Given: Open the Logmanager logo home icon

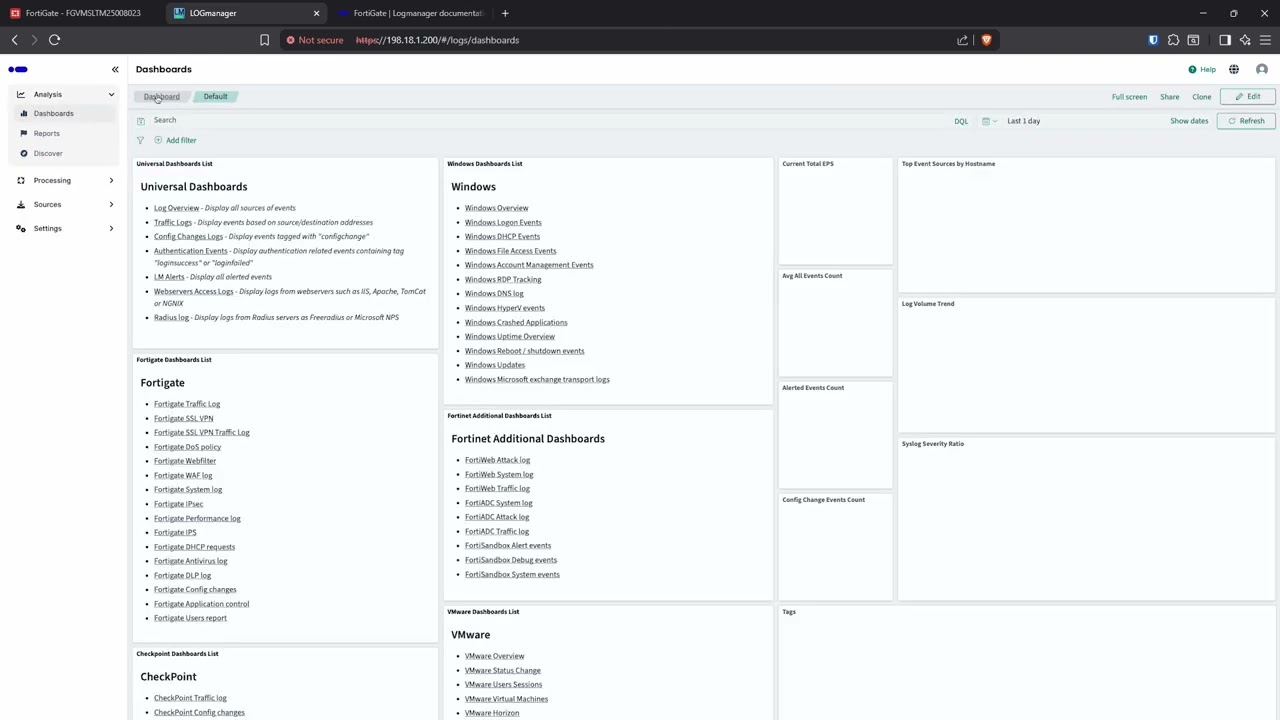Looking at the screenshot, I should coord(18,69).
